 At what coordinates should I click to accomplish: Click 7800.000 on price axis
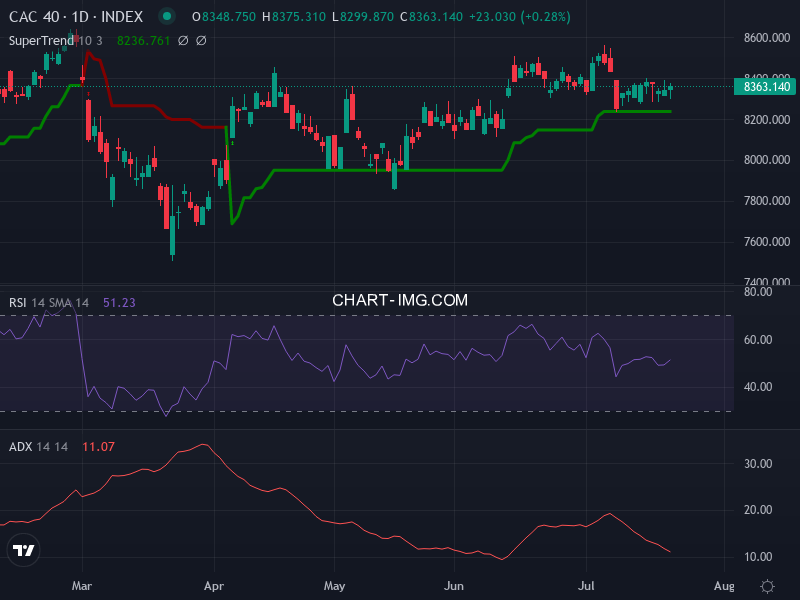coord(767,201)
